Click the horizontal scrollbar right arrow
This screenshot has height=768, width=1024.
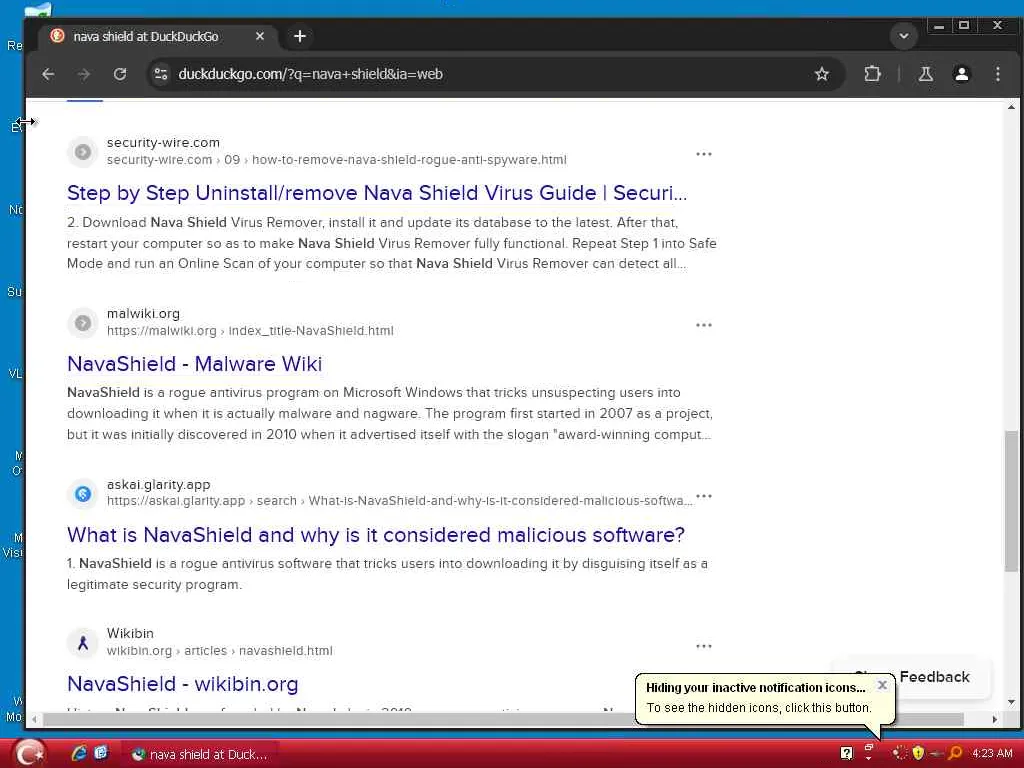(x=994, y=719)
